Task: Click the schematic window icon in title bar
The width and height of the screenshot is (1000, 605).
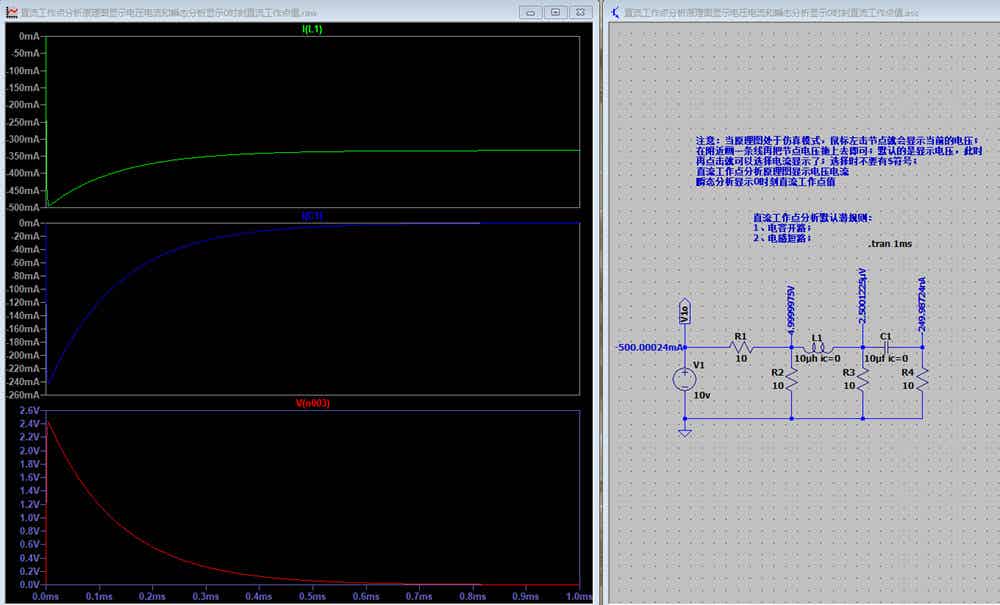Action: tap(615, 12)
